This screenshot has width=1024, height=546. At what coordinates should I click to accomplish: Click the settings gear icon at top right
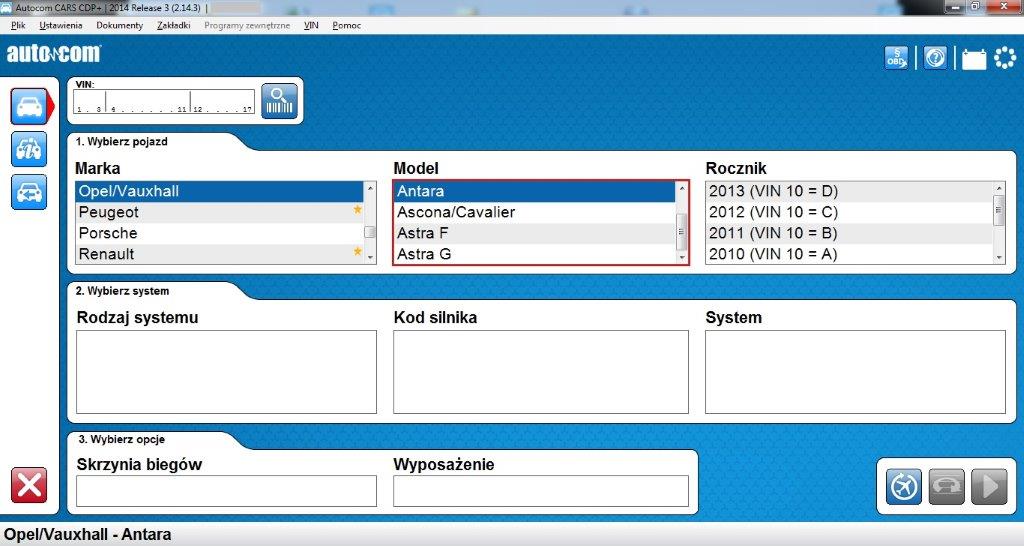pos(1005,57)
